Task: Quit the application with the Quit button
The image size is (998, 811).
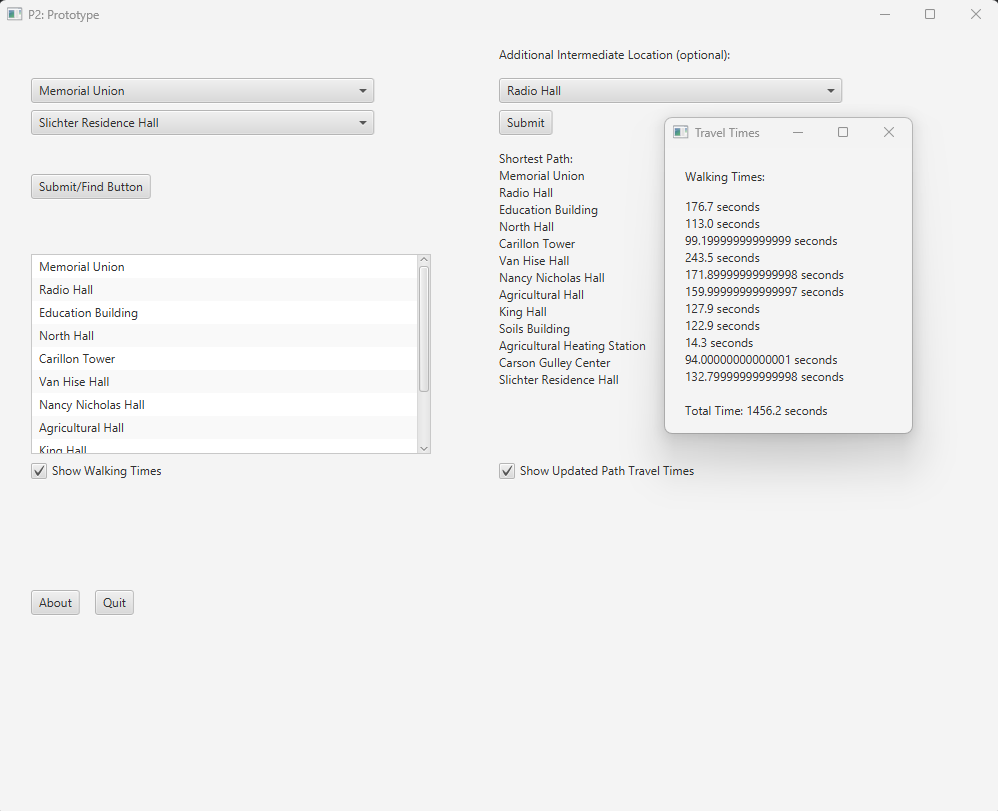Action: pos(114,603)
